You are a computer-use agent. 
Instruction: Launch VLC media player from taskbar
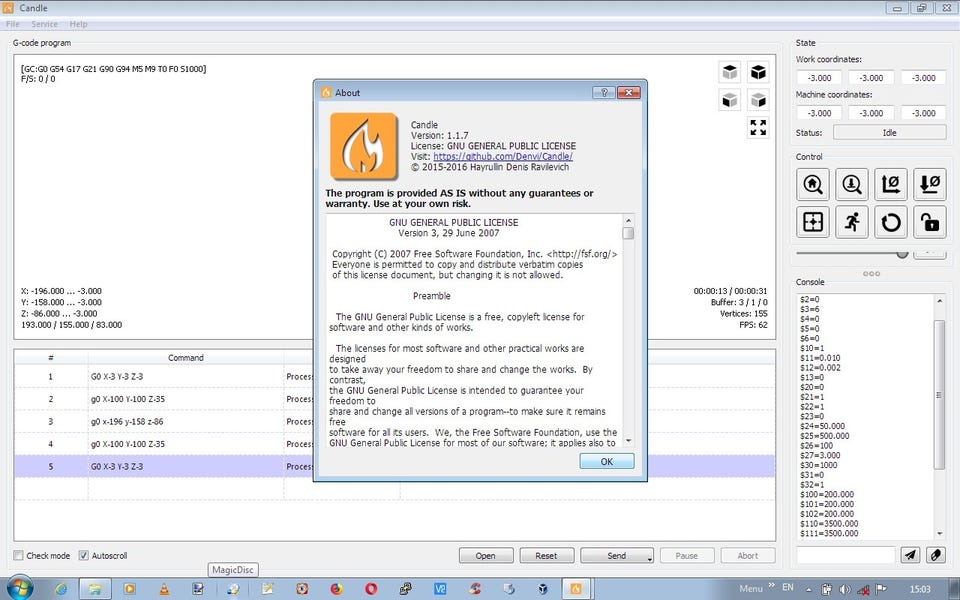pyautogui.click(x=164, y=589)
